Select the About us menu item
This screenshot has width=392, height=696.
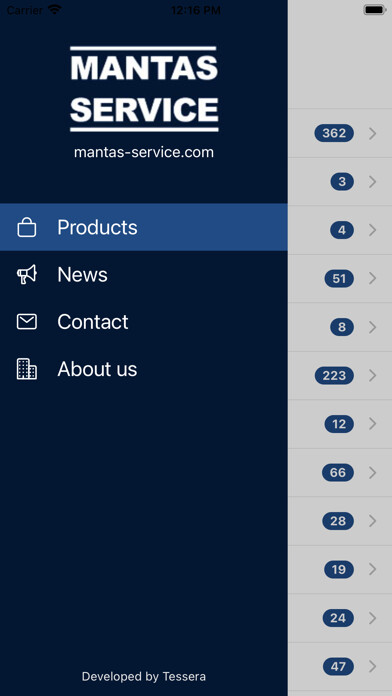coord(144,369)
